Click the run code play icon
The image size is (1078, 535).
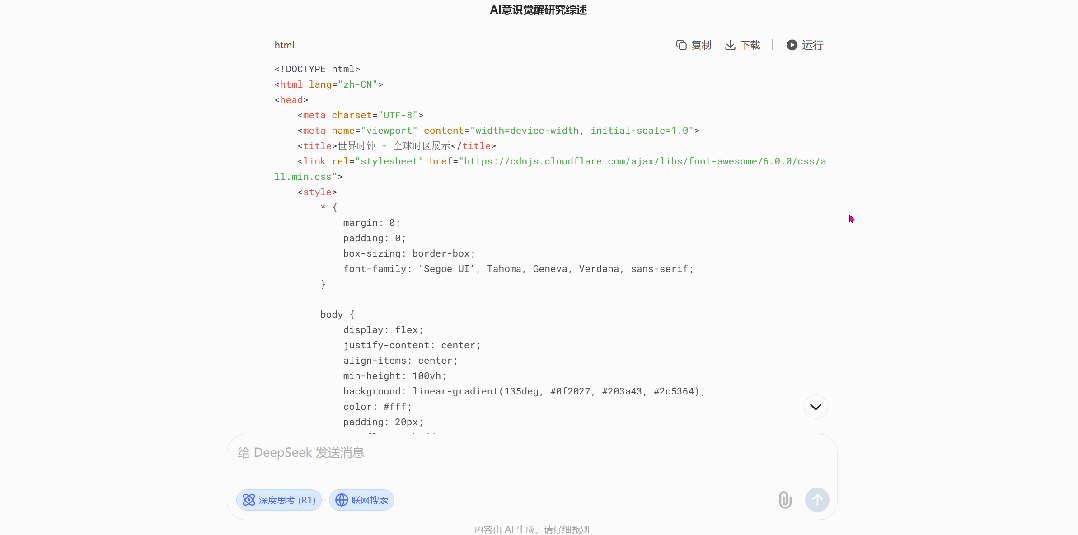pyautogui.click(x=792, y=45)
